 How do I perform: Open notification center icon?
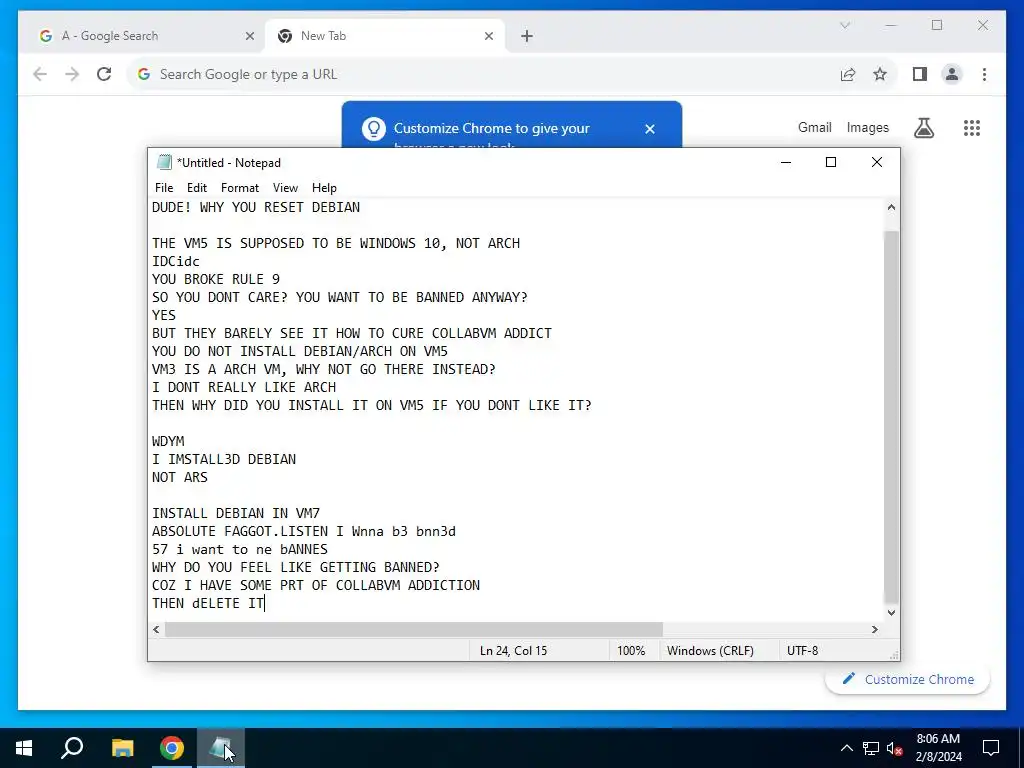click(991, 748)
